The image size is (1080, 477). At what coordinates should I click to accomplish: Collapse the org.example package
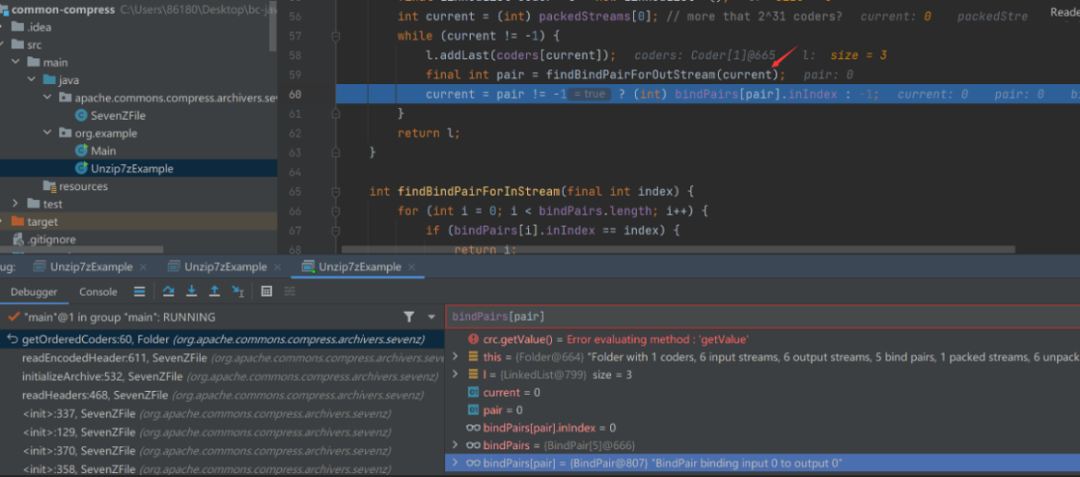tap(46, 133)
